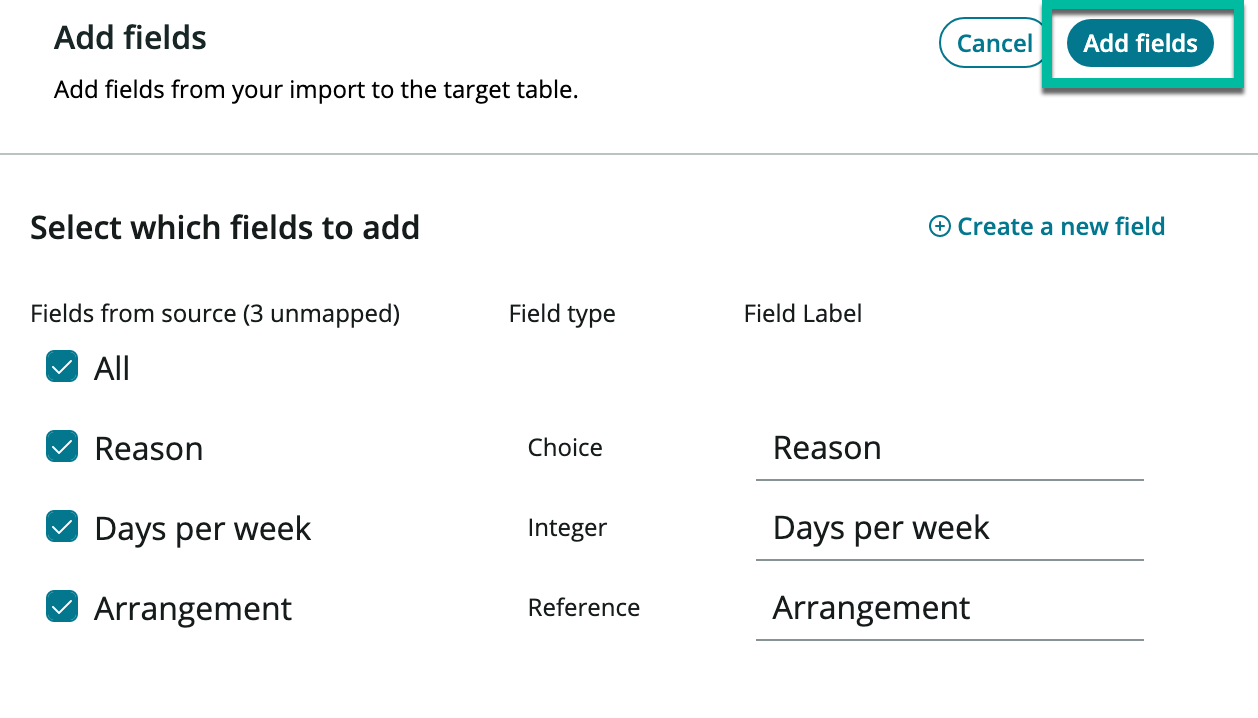Image resolution: width=1258 pixels, height=718 pixels.
Task: Click the Choice field type value
Action: 565,447
